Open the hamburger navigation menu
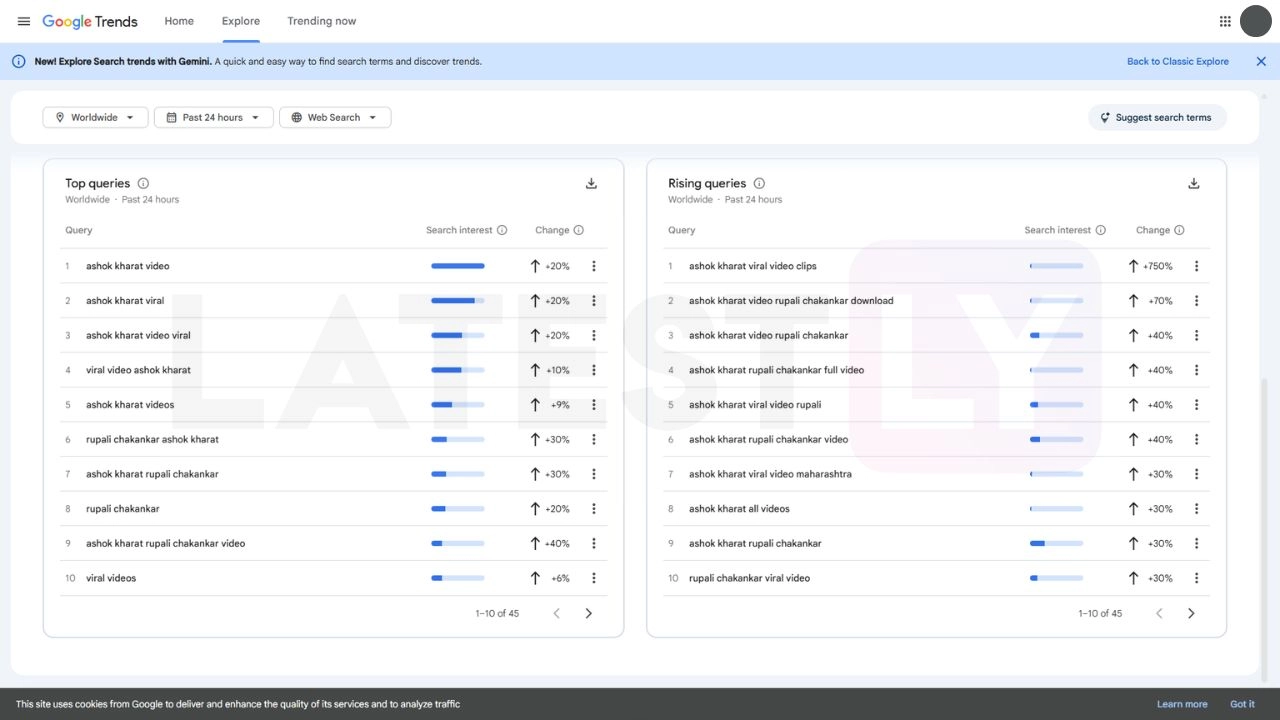Screen dimensions: 1280x720 (x=24, y=21)
